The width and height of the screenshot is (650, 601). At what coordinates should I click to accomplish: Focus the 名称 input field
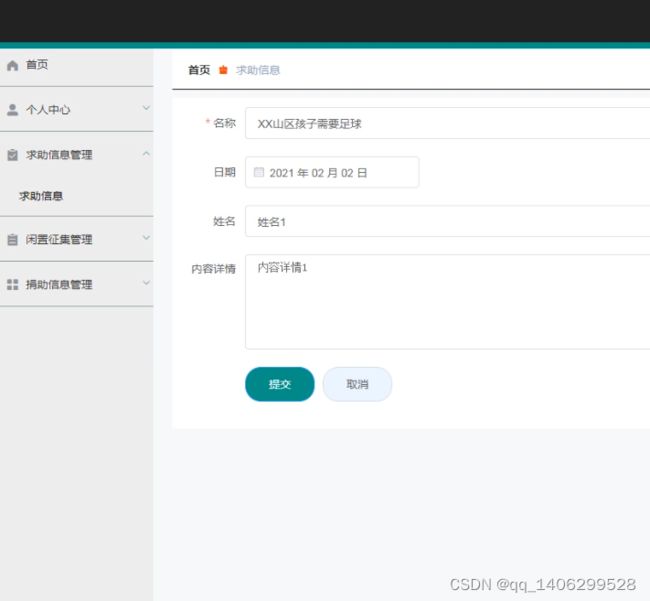pos(447,123)
